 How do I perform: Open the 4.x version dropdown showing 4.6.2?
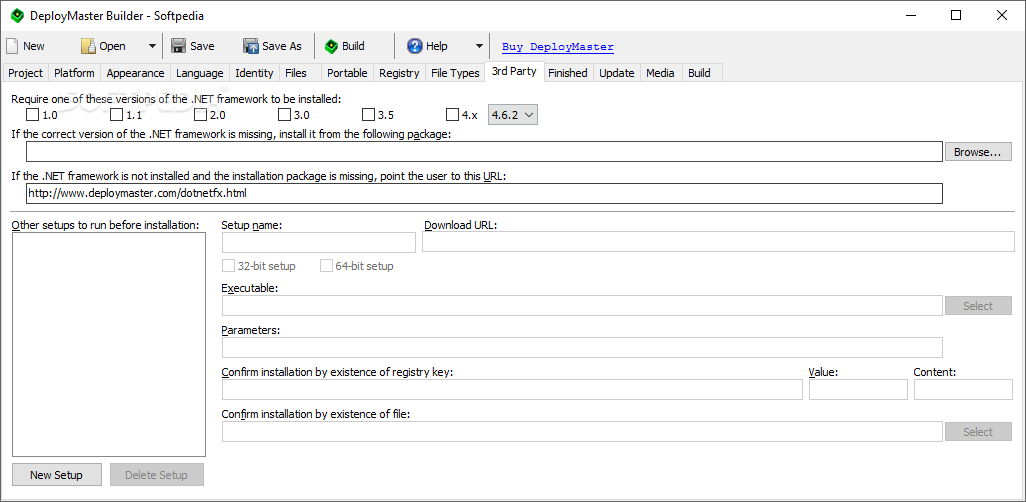pyautogui.click(x=513, y=115)
